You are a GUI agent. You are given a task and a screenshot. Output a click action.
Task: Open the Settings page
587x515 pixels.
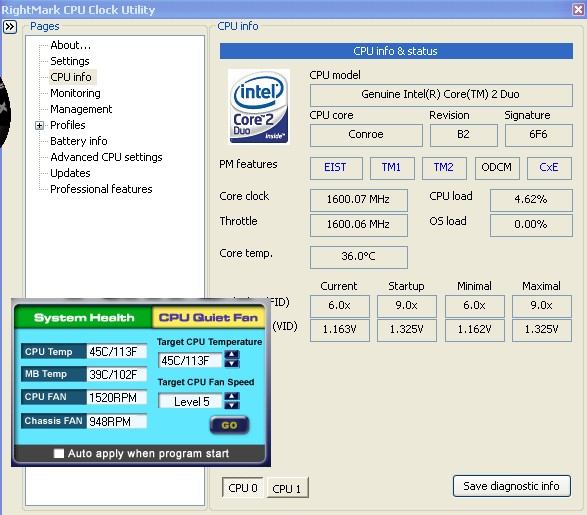(70, 61)
